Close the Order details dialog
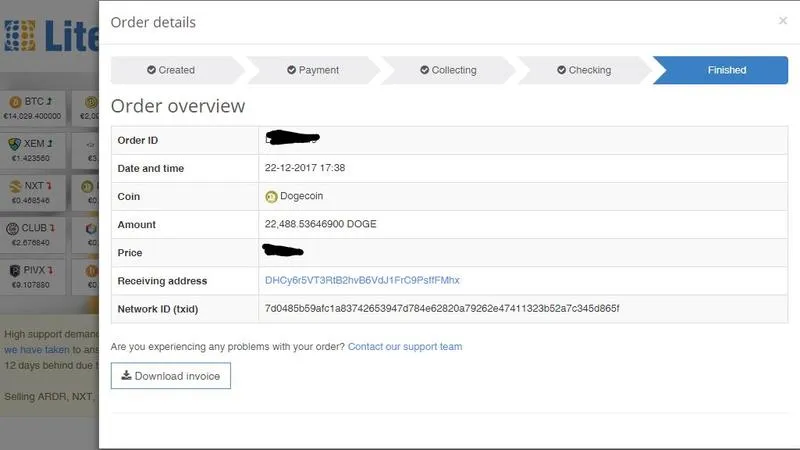800x450 pixels. (783, 20)
